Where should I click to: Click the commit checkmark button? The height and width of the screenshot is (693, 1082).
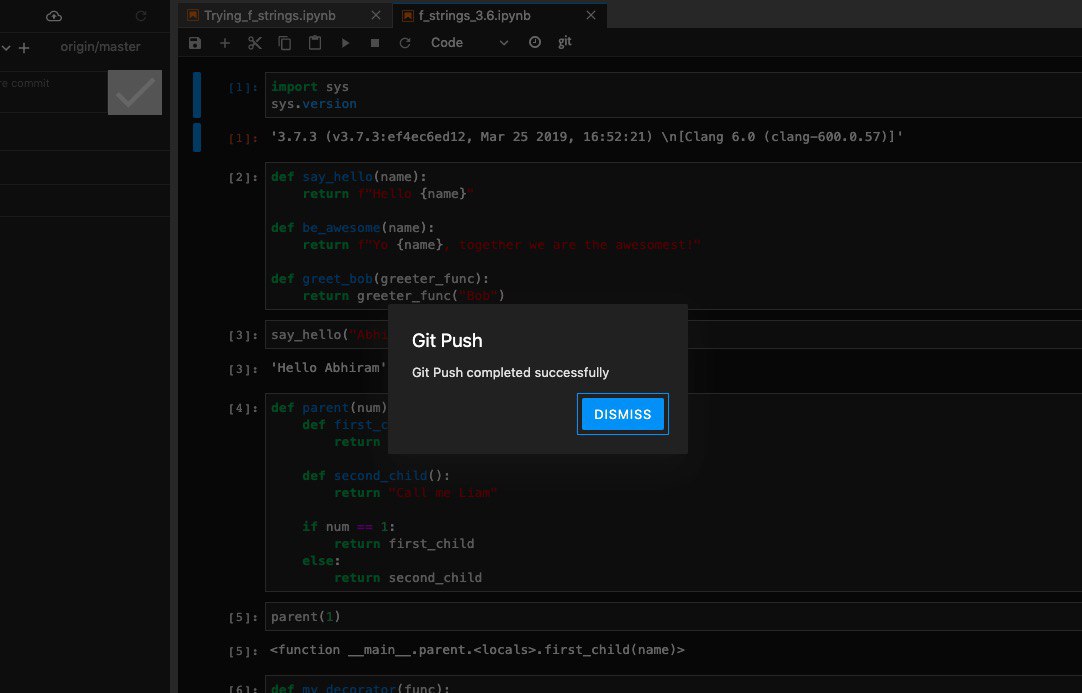(x=134, y=93)
